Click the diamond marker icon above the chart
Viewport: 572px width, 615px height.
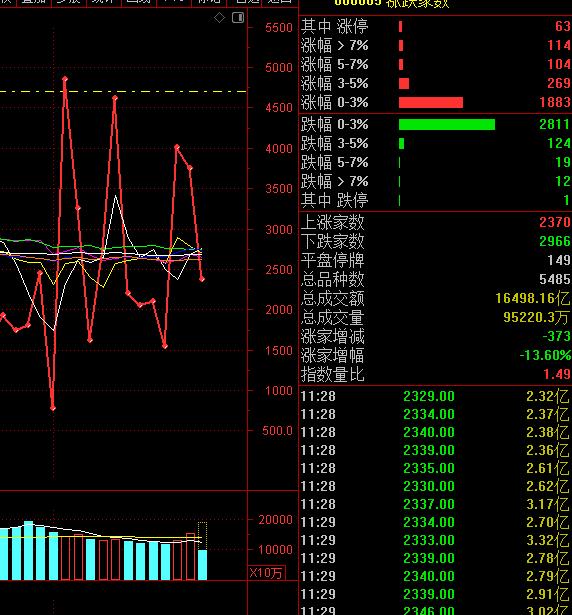tap(219, 18)
